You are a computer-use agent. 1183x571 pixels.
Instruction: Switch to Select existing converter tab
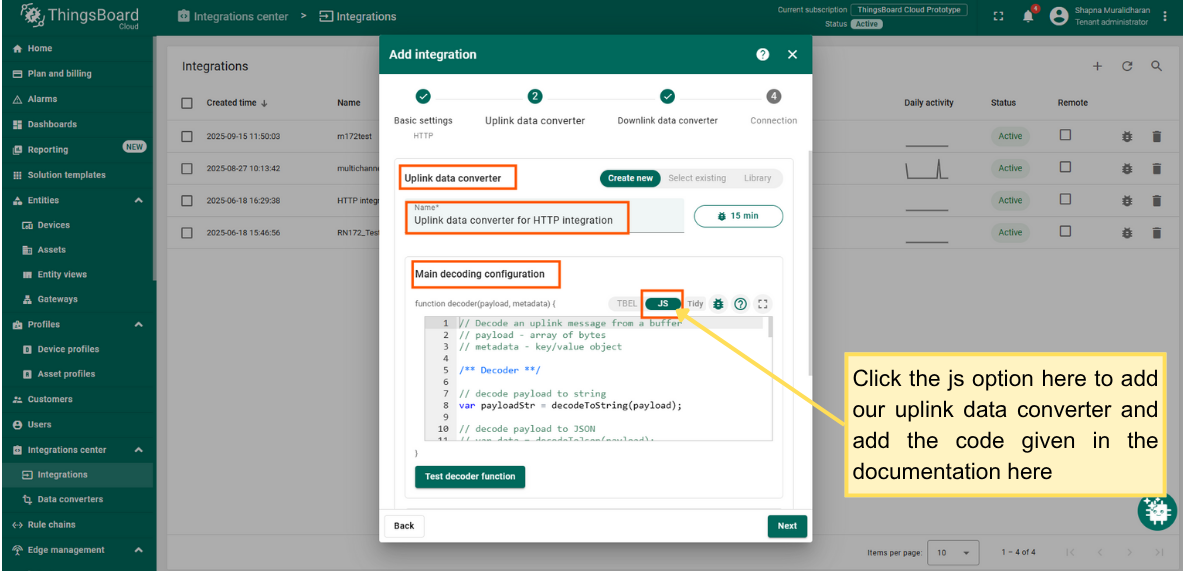pos(697,178)
